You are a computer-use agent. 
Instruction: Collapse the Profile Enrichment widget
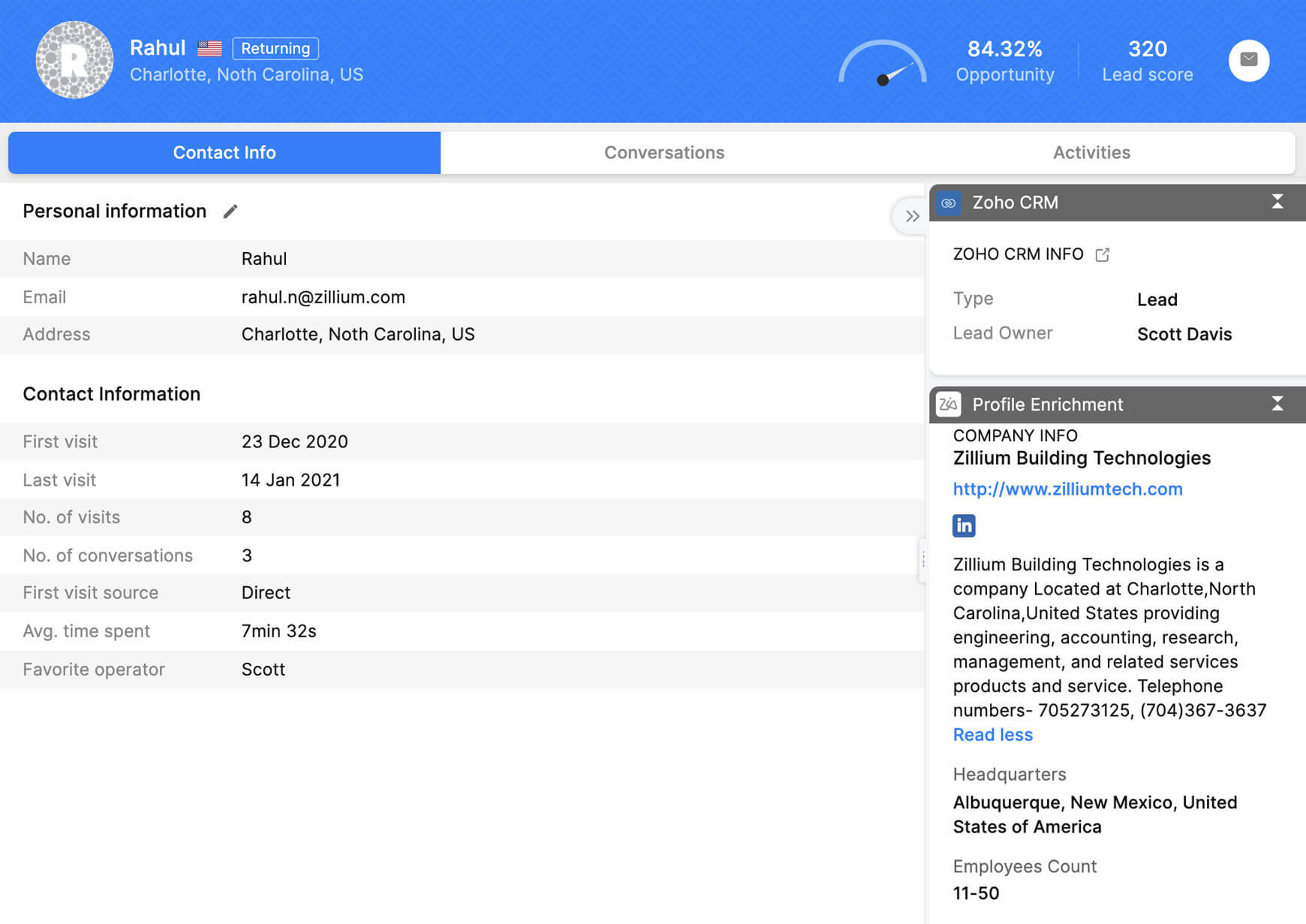1277,404
